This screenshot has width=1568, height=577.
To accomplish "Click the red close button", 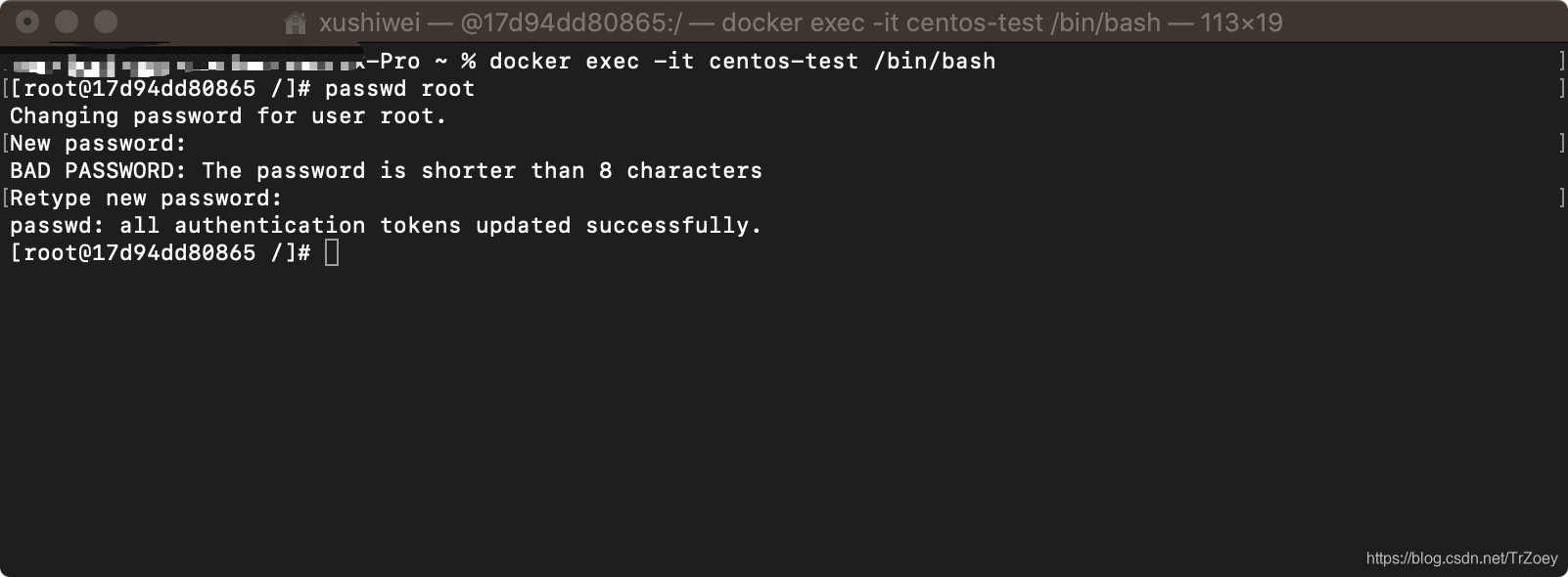I will click(27, 20).
